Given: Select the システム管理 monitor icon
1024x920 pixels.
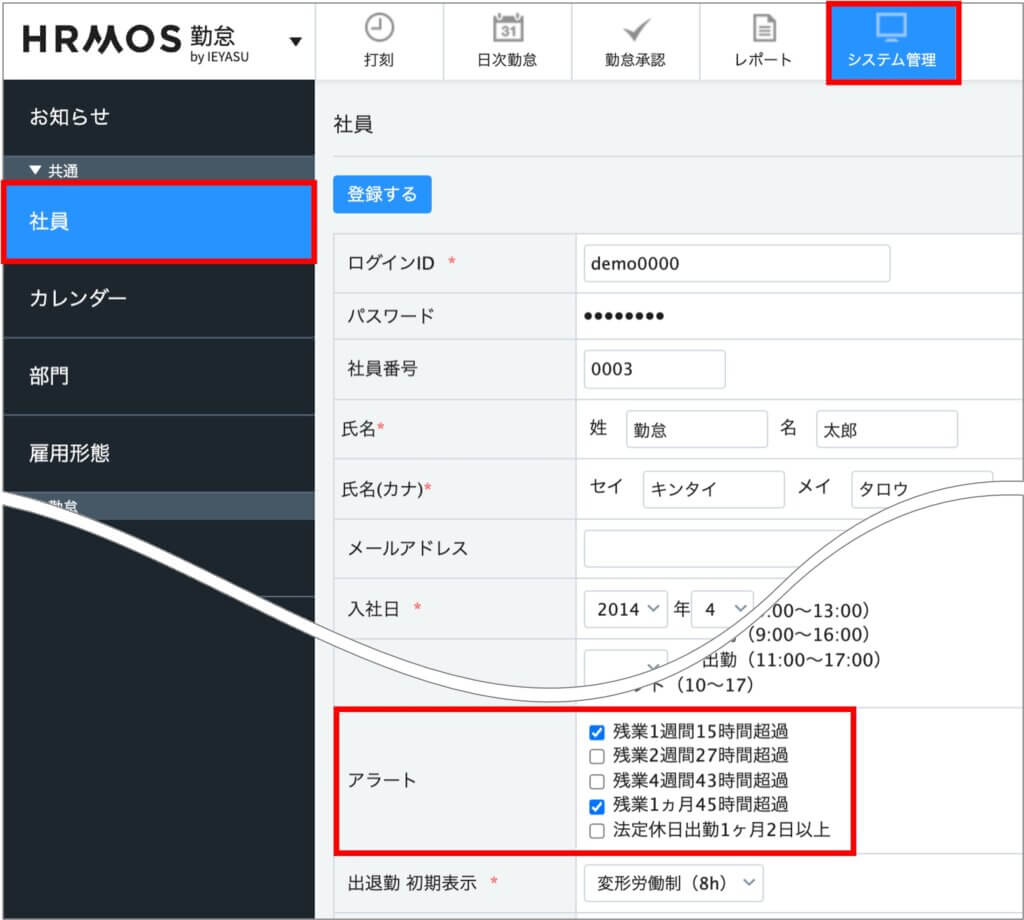Looking at the screenshot, I should tap(891, 28).
